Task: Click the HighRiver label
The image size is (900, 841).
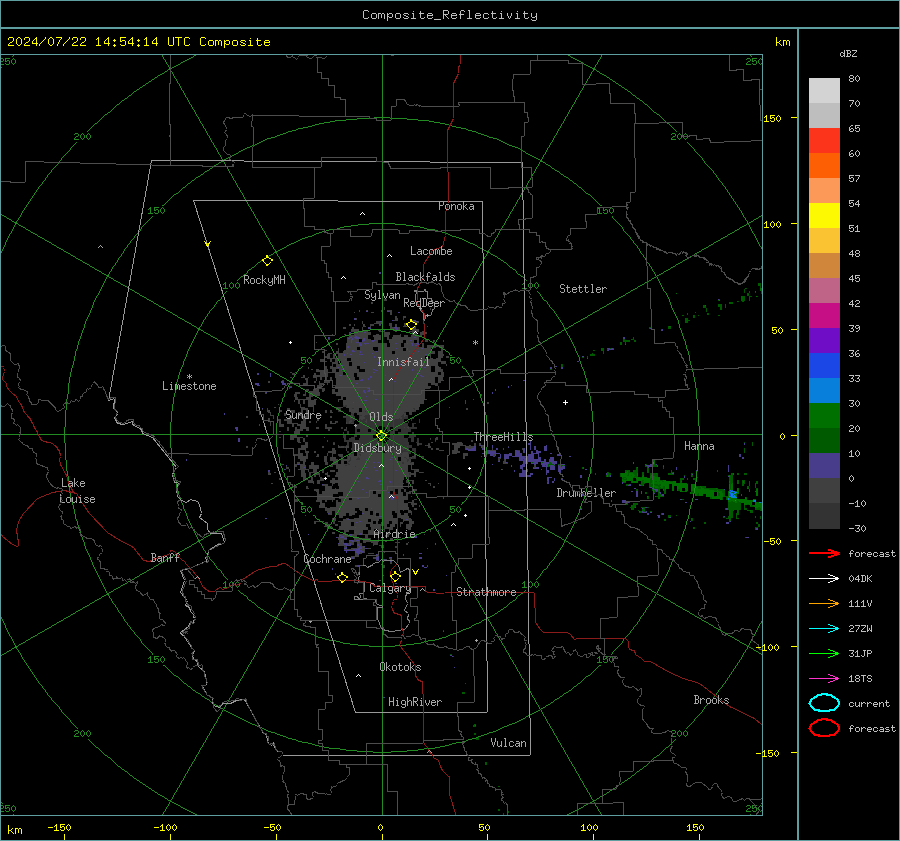Action: pos(415,702)
